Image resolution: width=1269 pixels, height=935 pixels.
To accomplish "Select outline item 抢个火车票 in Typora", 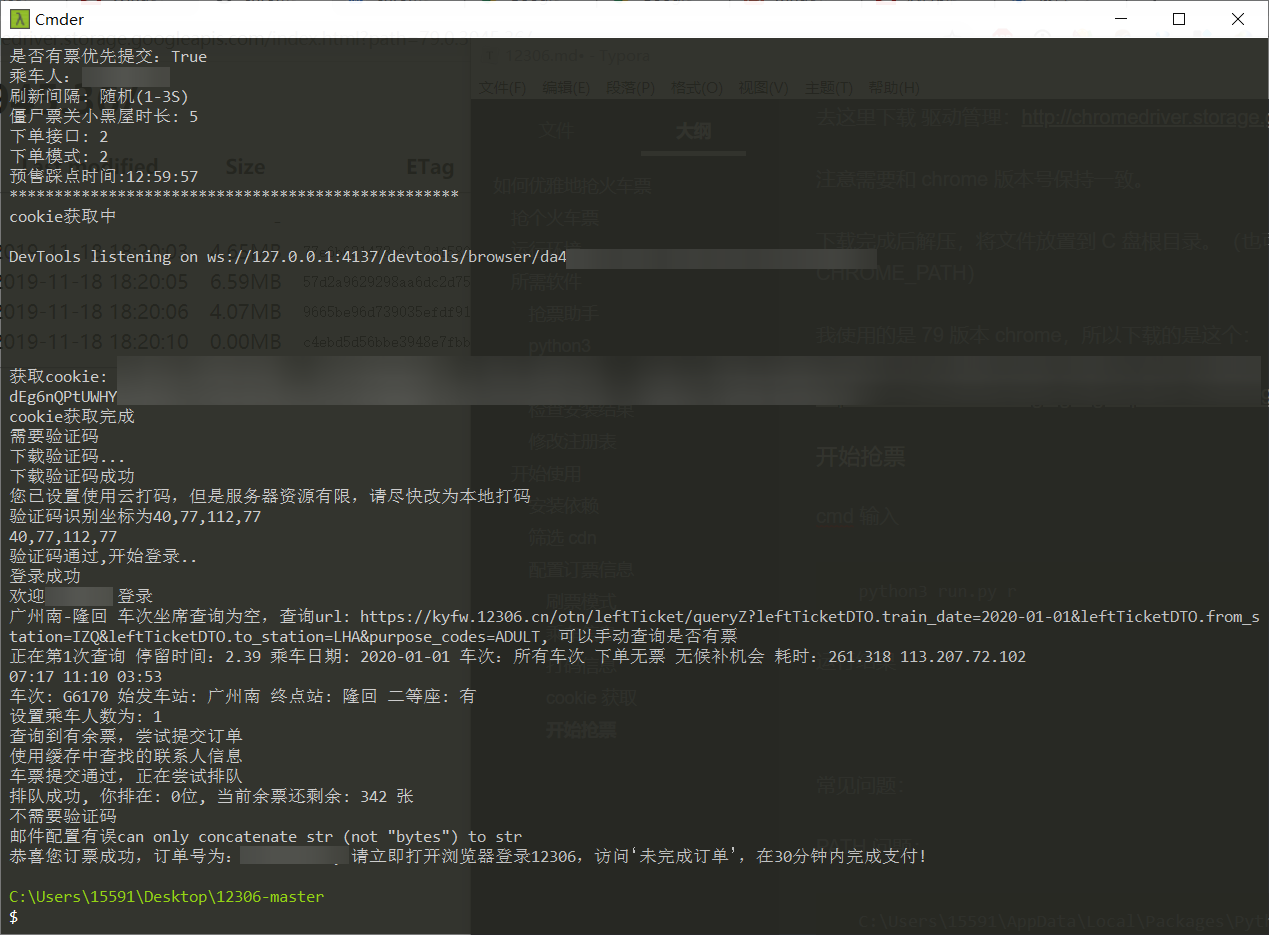I will pyautogui.click(x=555, y=218).
